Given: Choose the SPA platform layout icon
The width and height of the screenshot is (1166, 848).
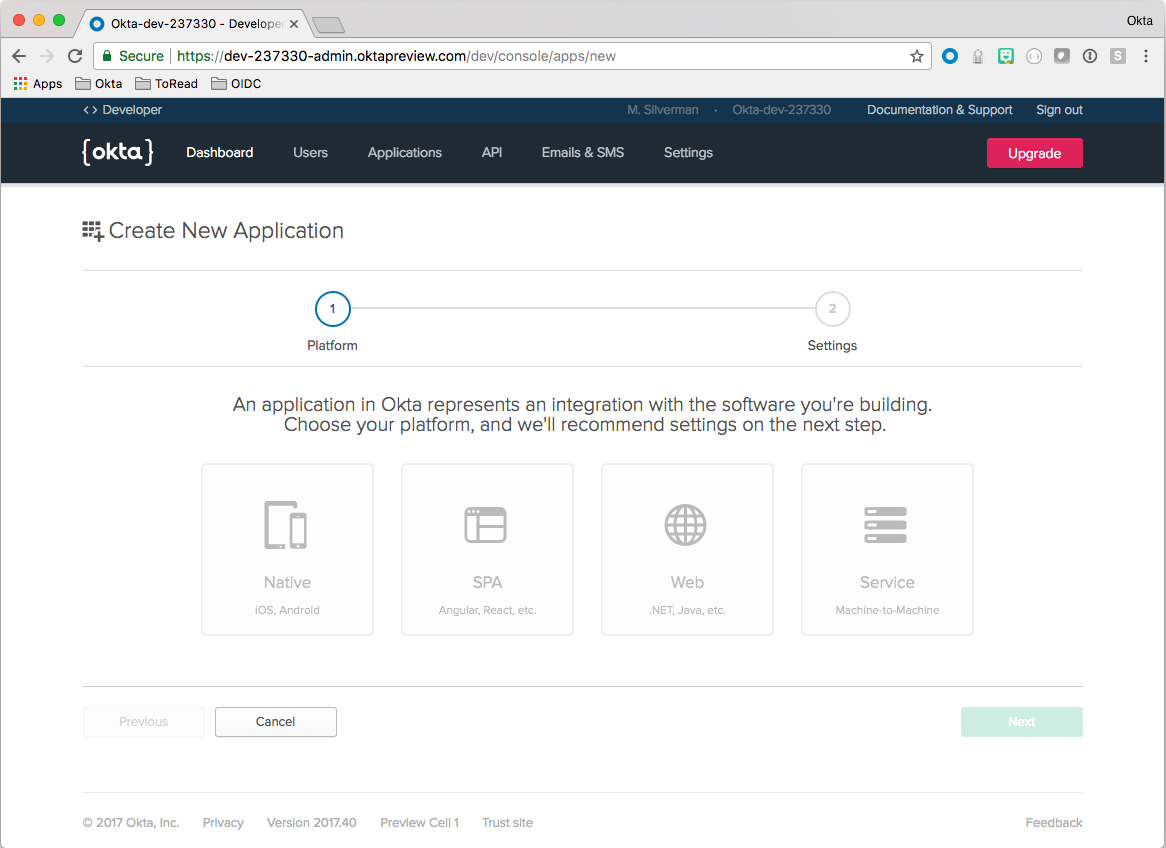Looking at the screenshot, I should (x=485, y=525).
